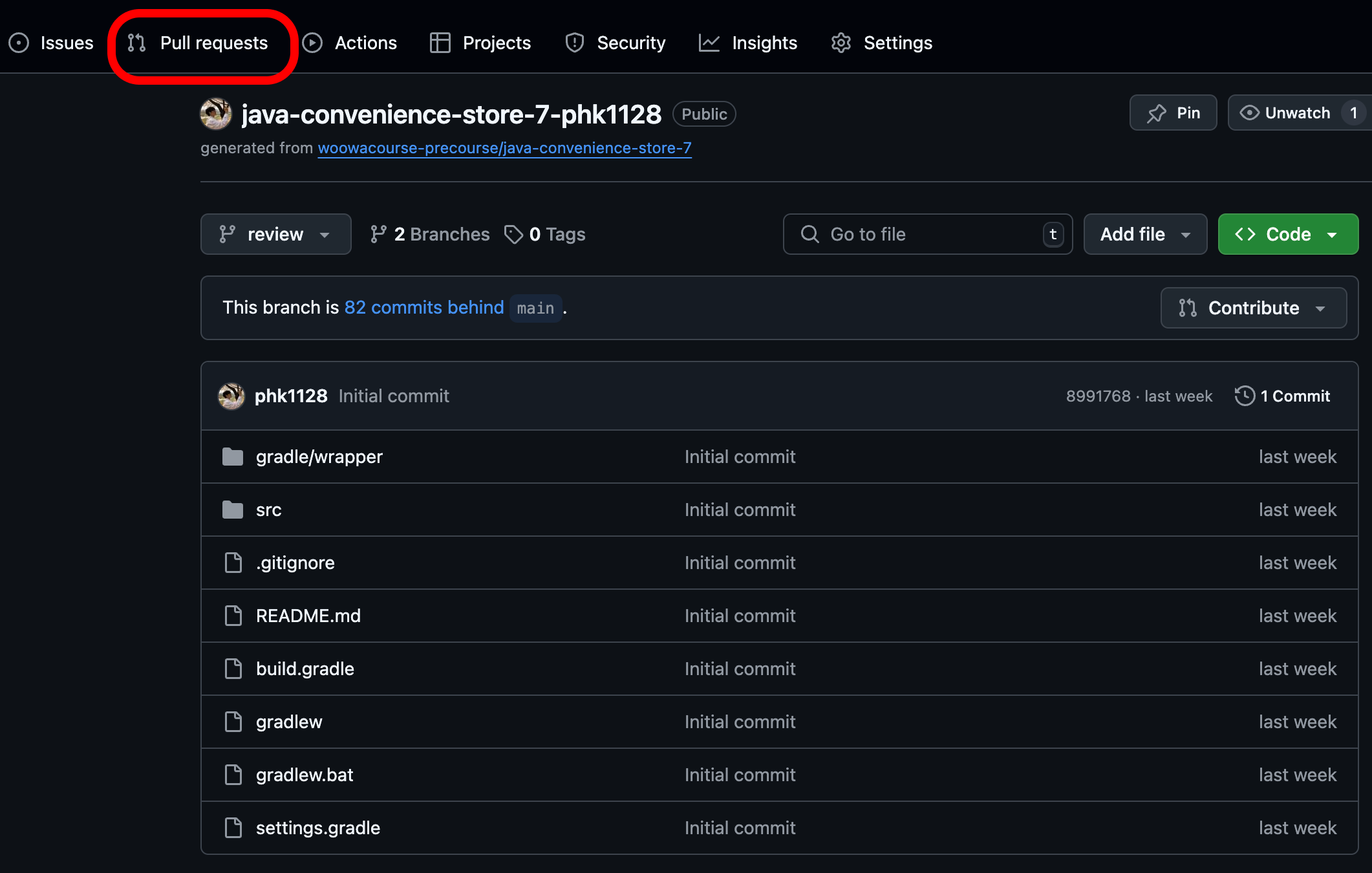Click the folder icon beside gradle/wrapper
The height and width of the screenshot is (873, 1372).
coord(233,457)
